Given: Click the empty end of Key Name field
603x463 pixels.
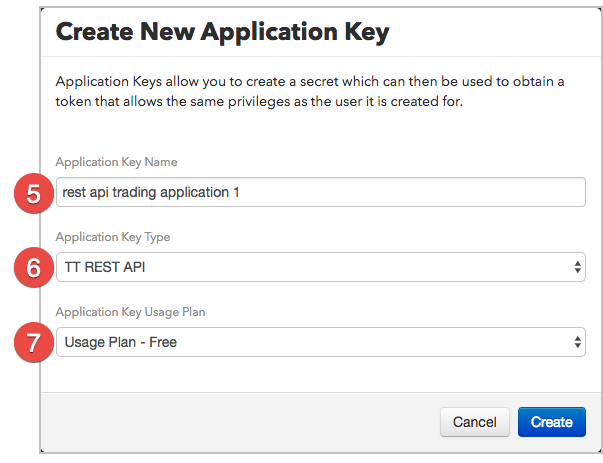Looking at the screenshot, I should point(411,192).
